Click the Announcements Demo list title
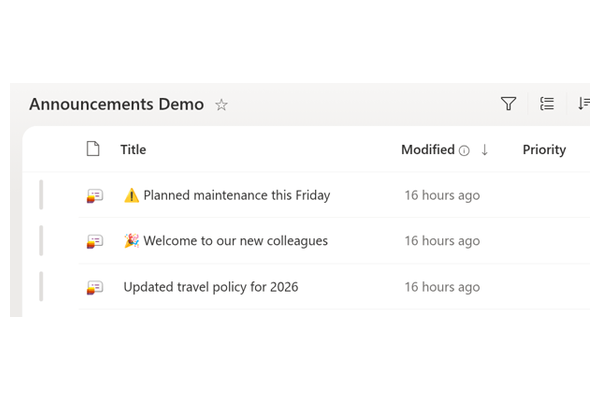 pos(116,104)
